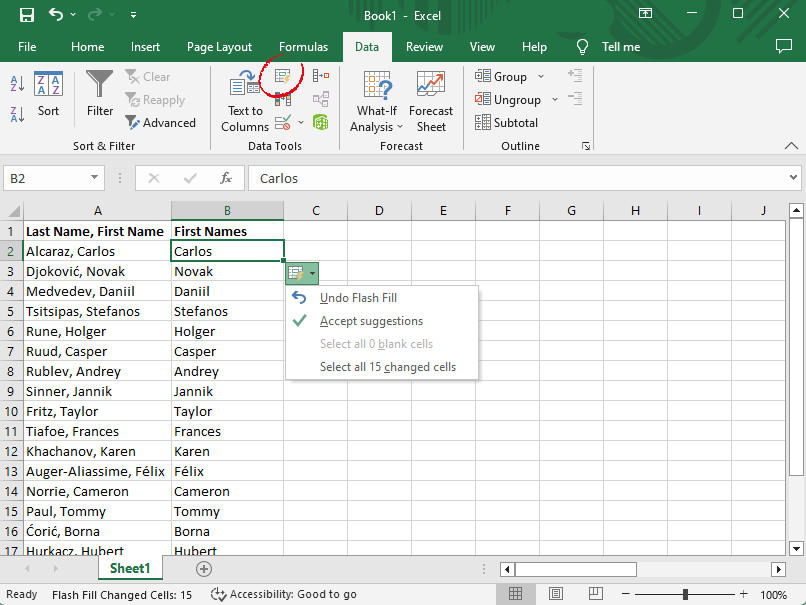
Task: Open the Flash Fill Options smart tag
Action: coord(302,273)
